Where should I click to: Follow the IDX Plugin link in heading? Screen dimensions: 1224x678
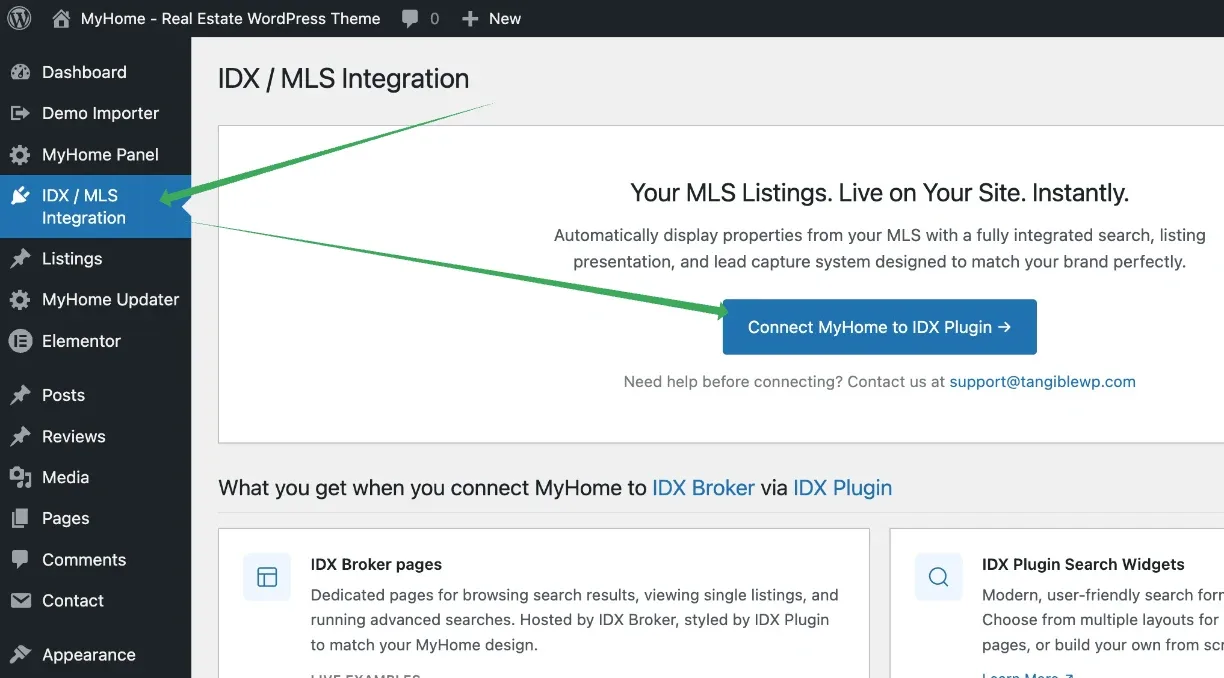(842, 488)
